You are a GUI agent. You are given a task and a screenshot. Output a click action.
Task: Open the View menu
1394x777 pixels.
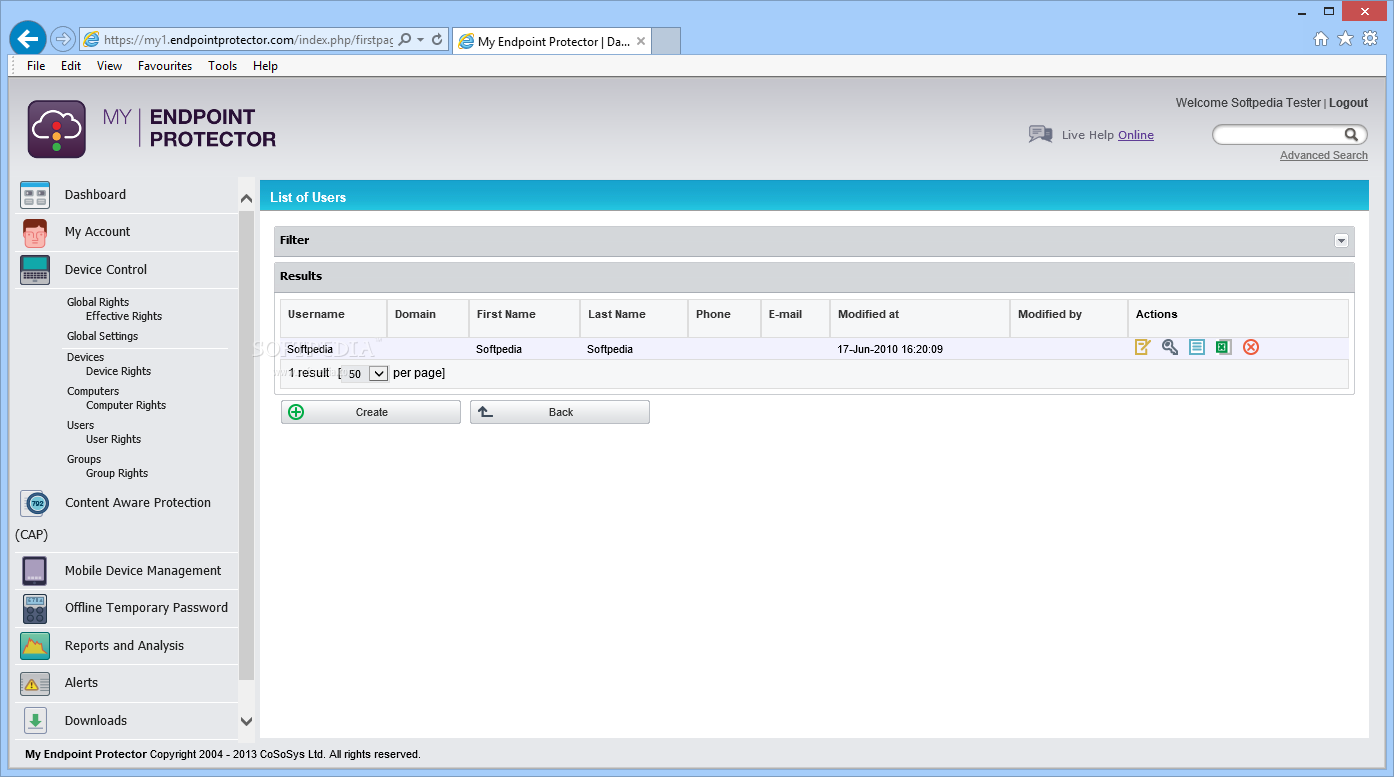110,66
